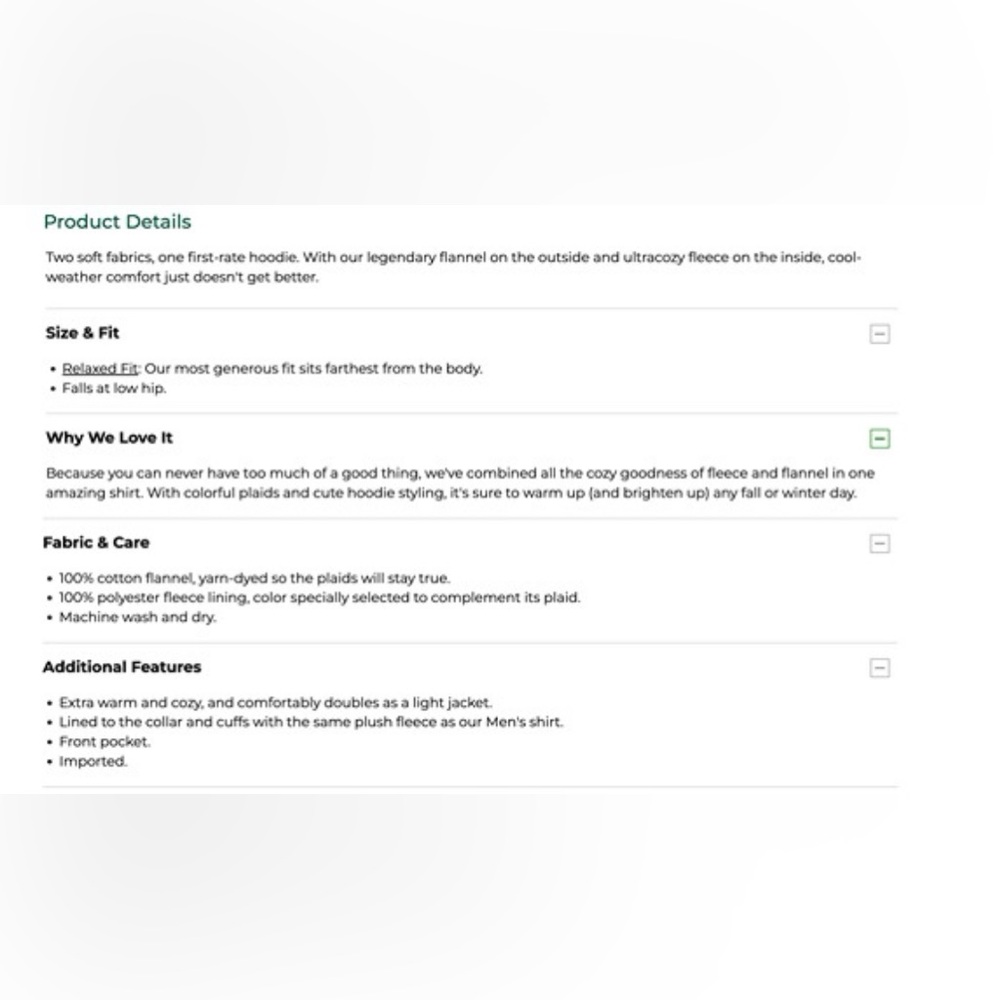Click the 'Machine wash and dry' bullet
Screen dimensions: 1000x1000
coord(137,617)
